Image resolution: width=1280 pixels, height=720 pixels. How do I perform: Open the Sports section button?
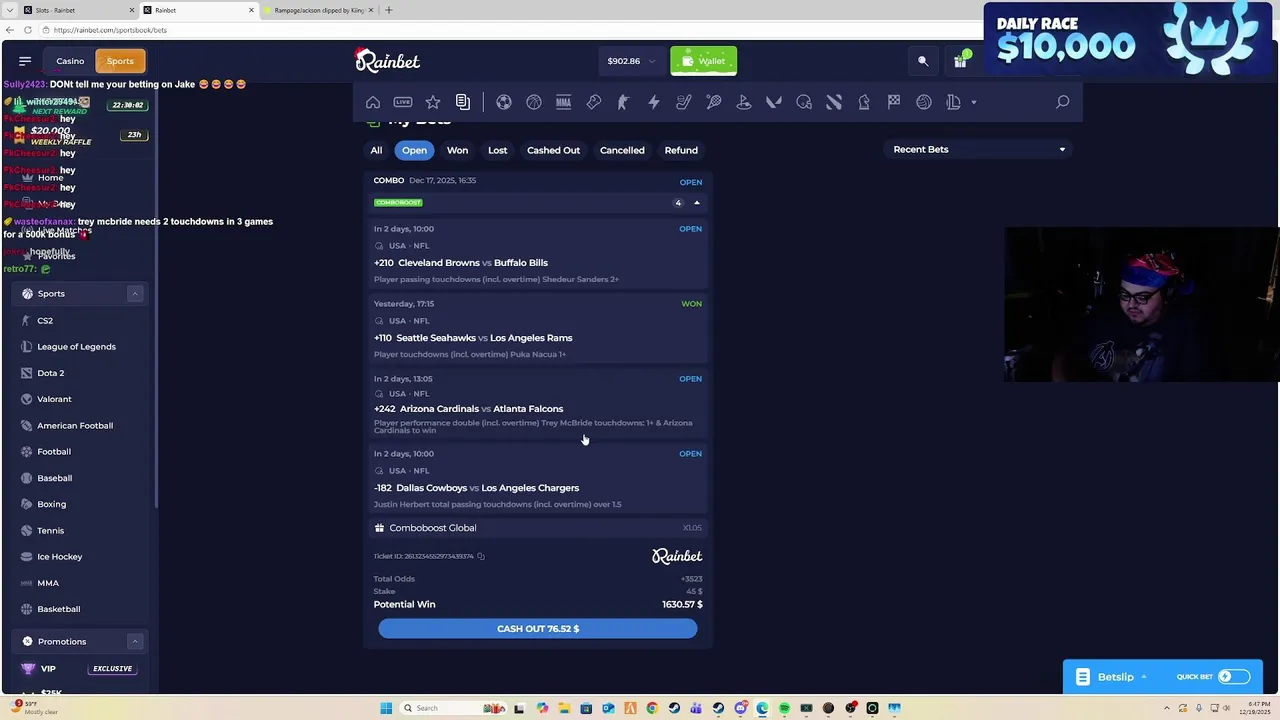120,61
